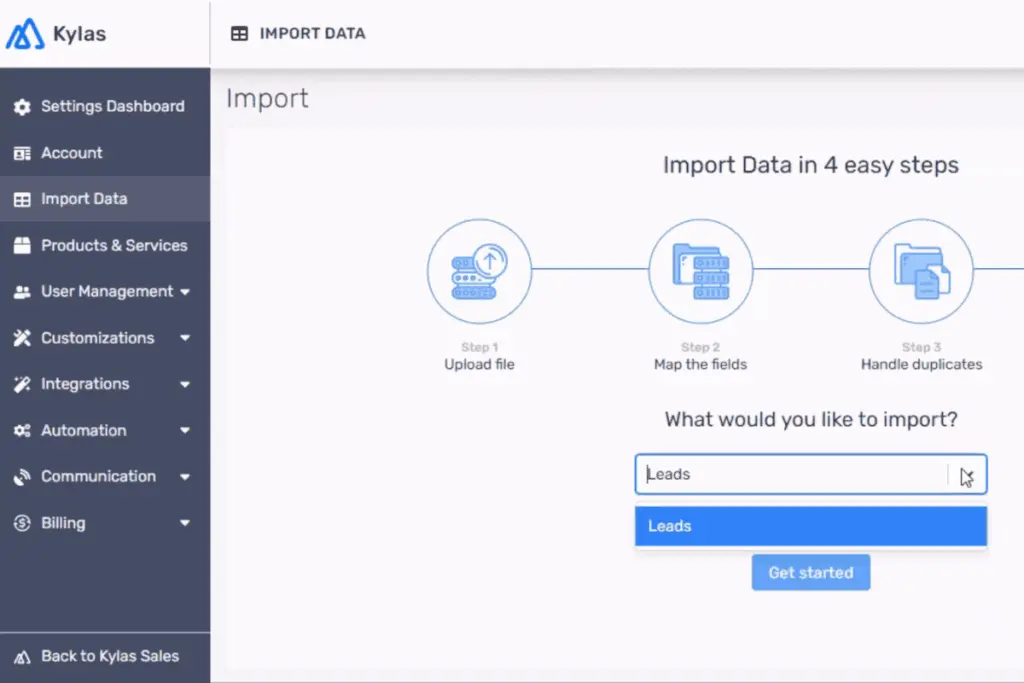1024x683 pixels.
Task: Click the Settings Dashboard gear icon
Action: pyautogui.click(x=22, y=106)
